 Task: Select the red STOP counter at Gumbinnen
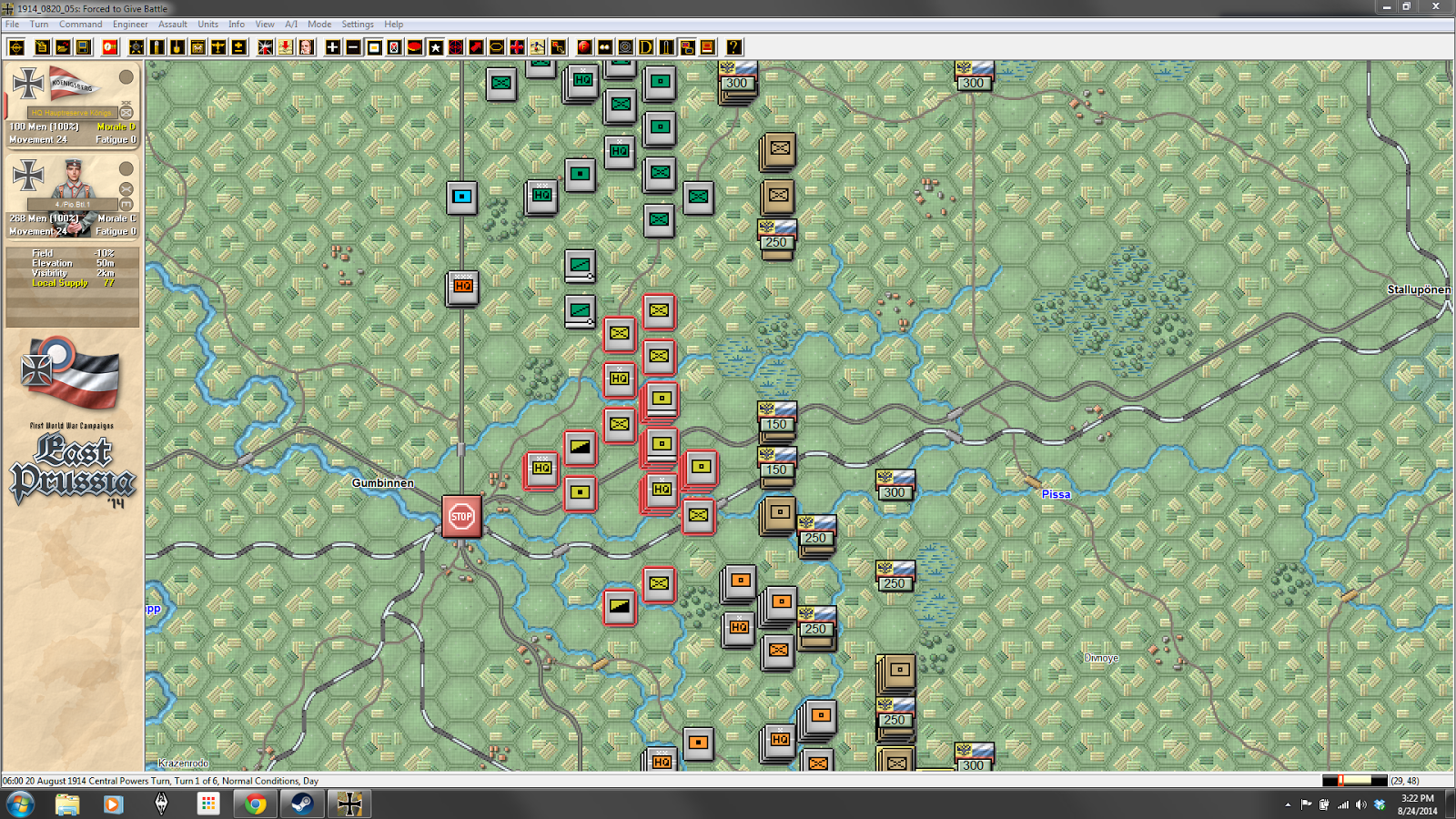(x=461, y=516)
